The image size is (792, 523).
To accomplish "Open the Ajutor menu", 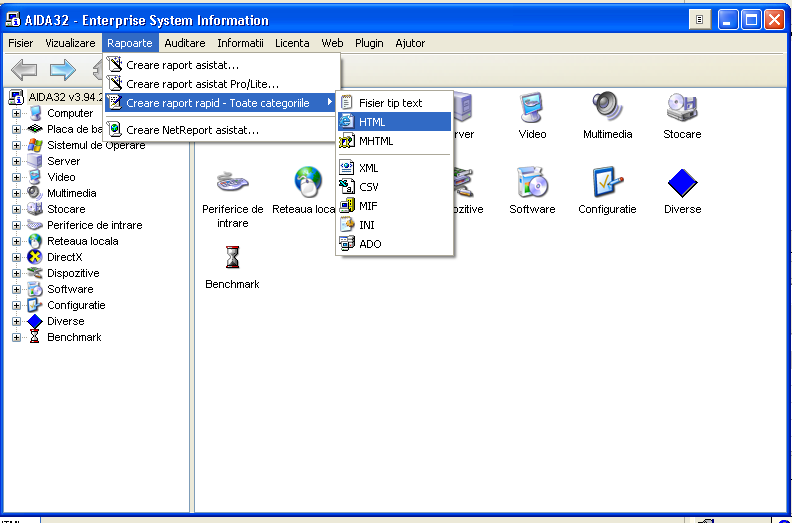I will (410, 43).
